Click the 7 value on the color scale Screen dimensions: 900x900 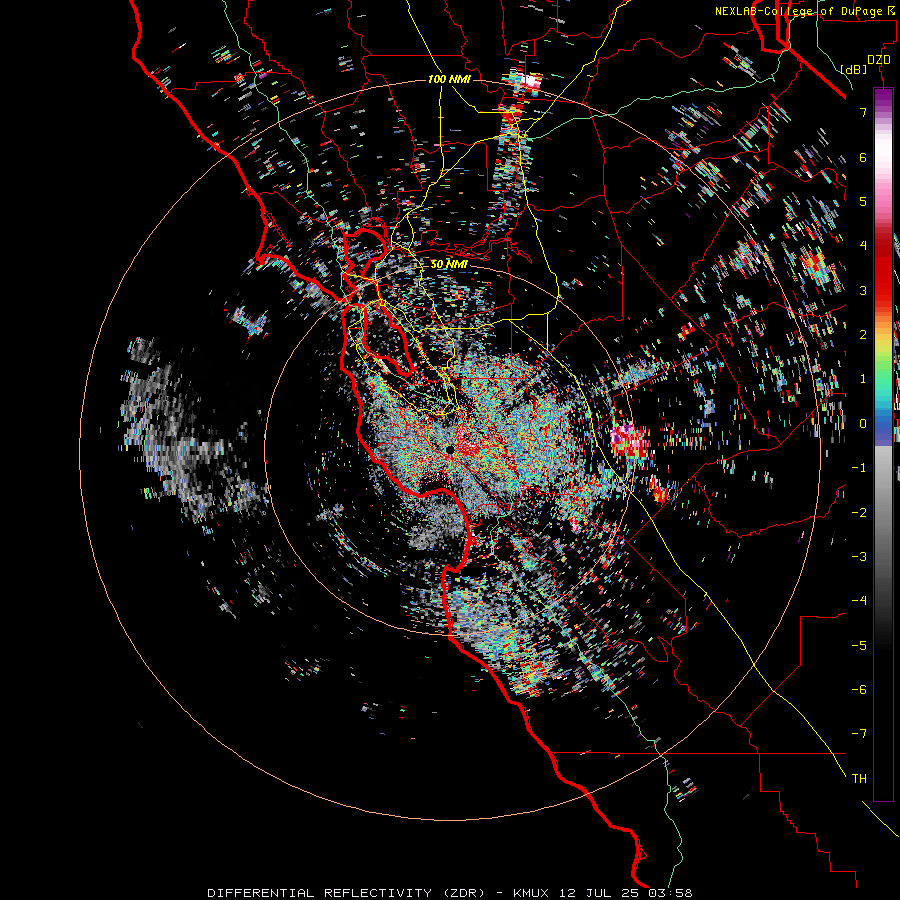(863, 112)
